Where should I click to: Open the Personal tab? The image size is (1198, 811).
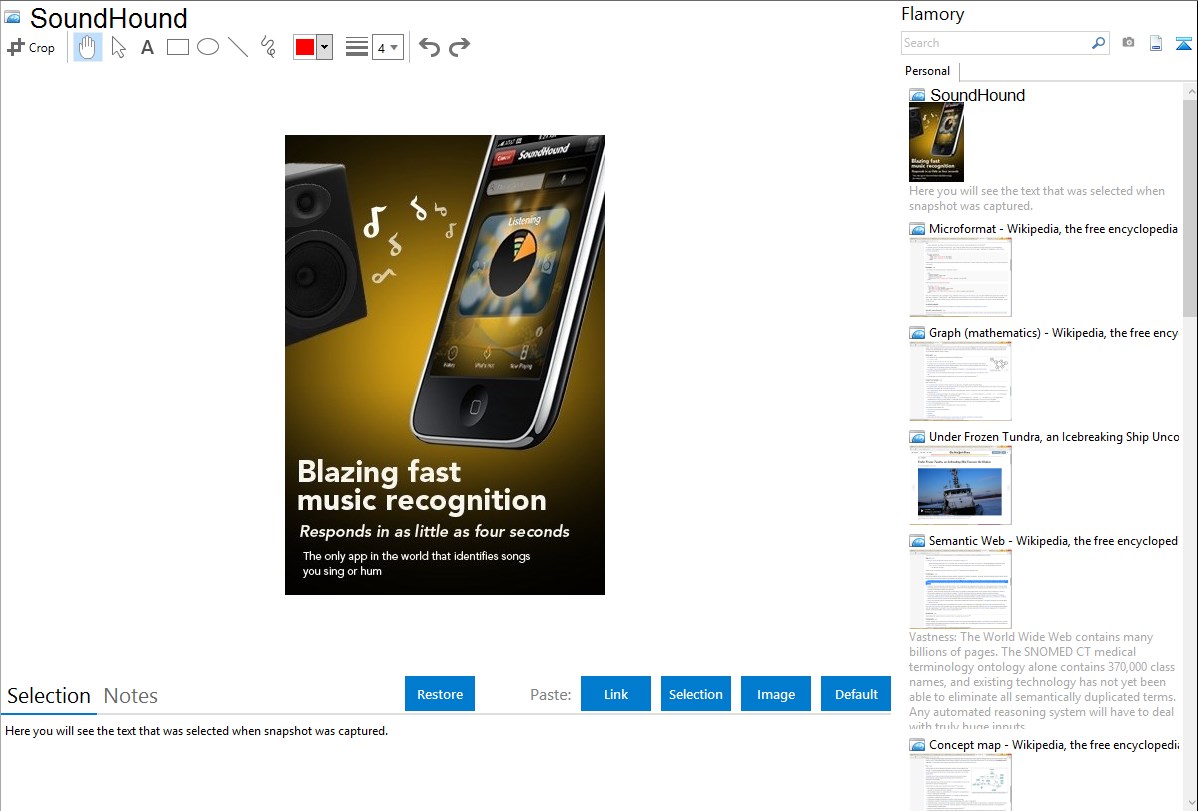tap(928, 71)
